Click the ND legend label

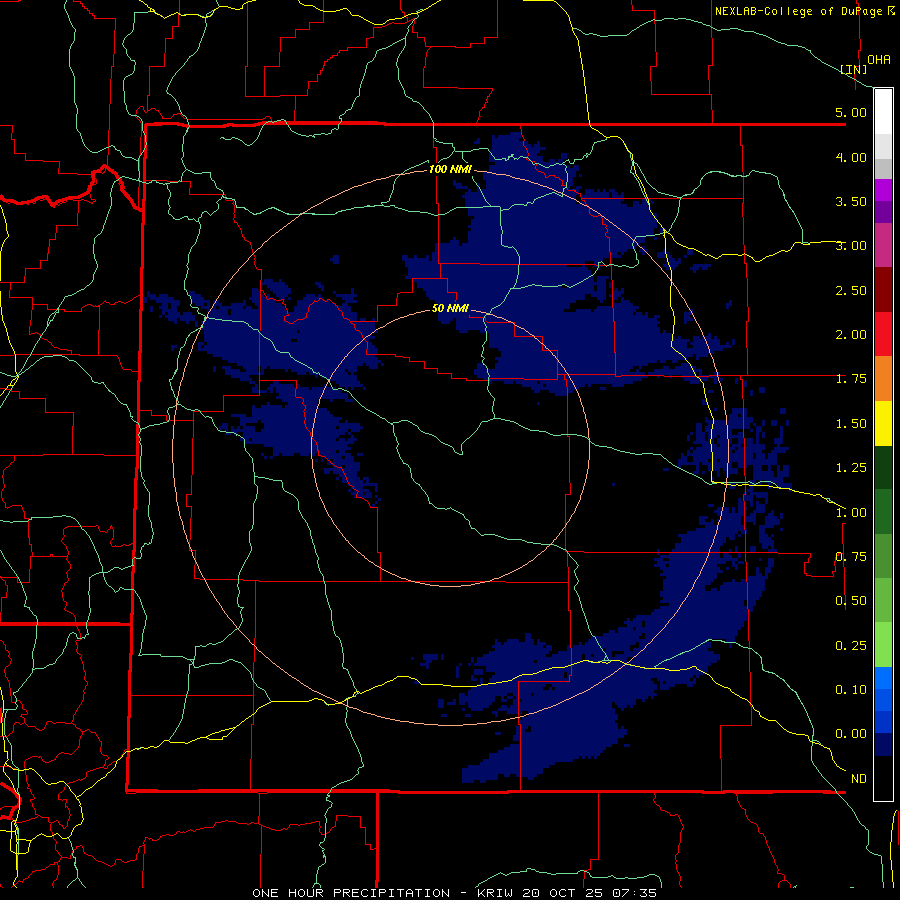click(859, 779)
